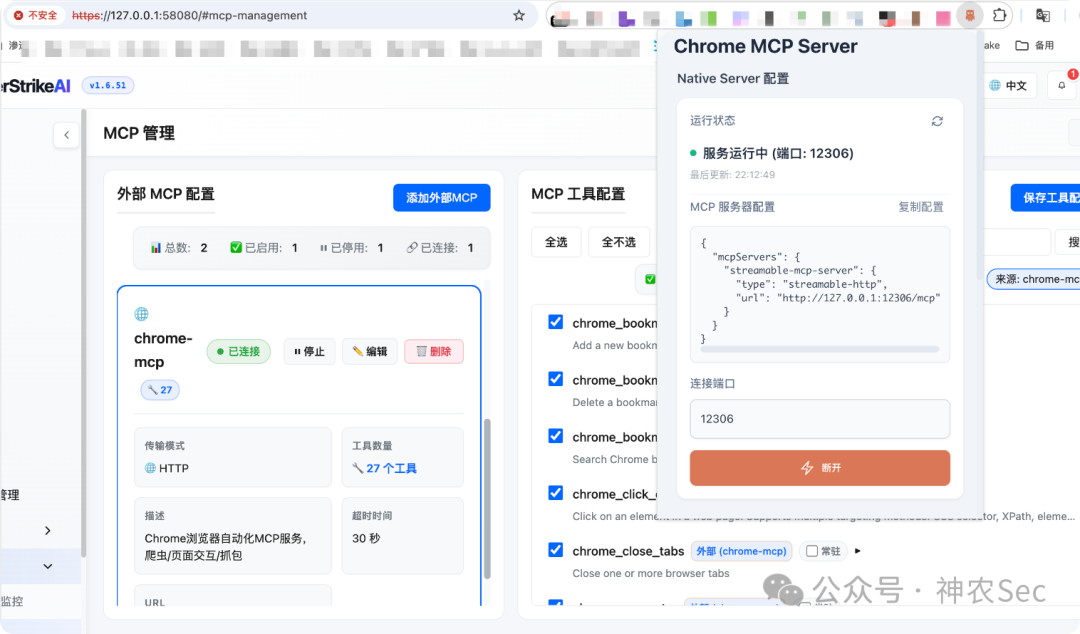
Task: Click the 已启用: 1 stat
Action: [x=264, y=248]
